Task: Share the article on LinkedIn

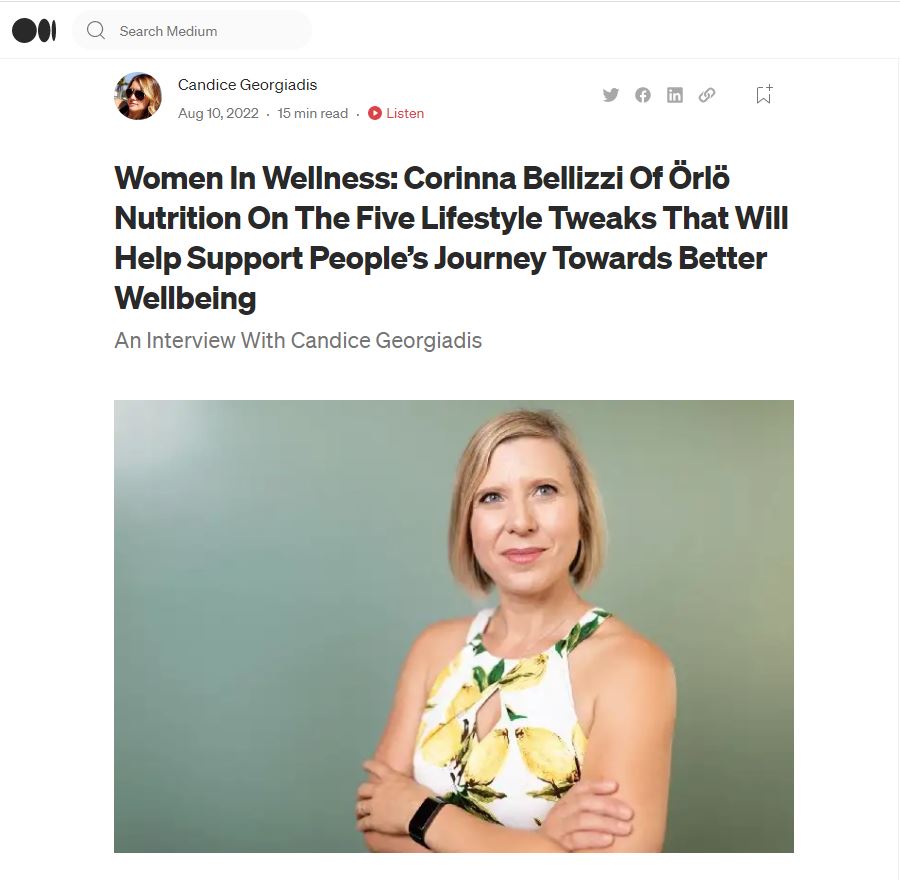Action: click(675, 94)
